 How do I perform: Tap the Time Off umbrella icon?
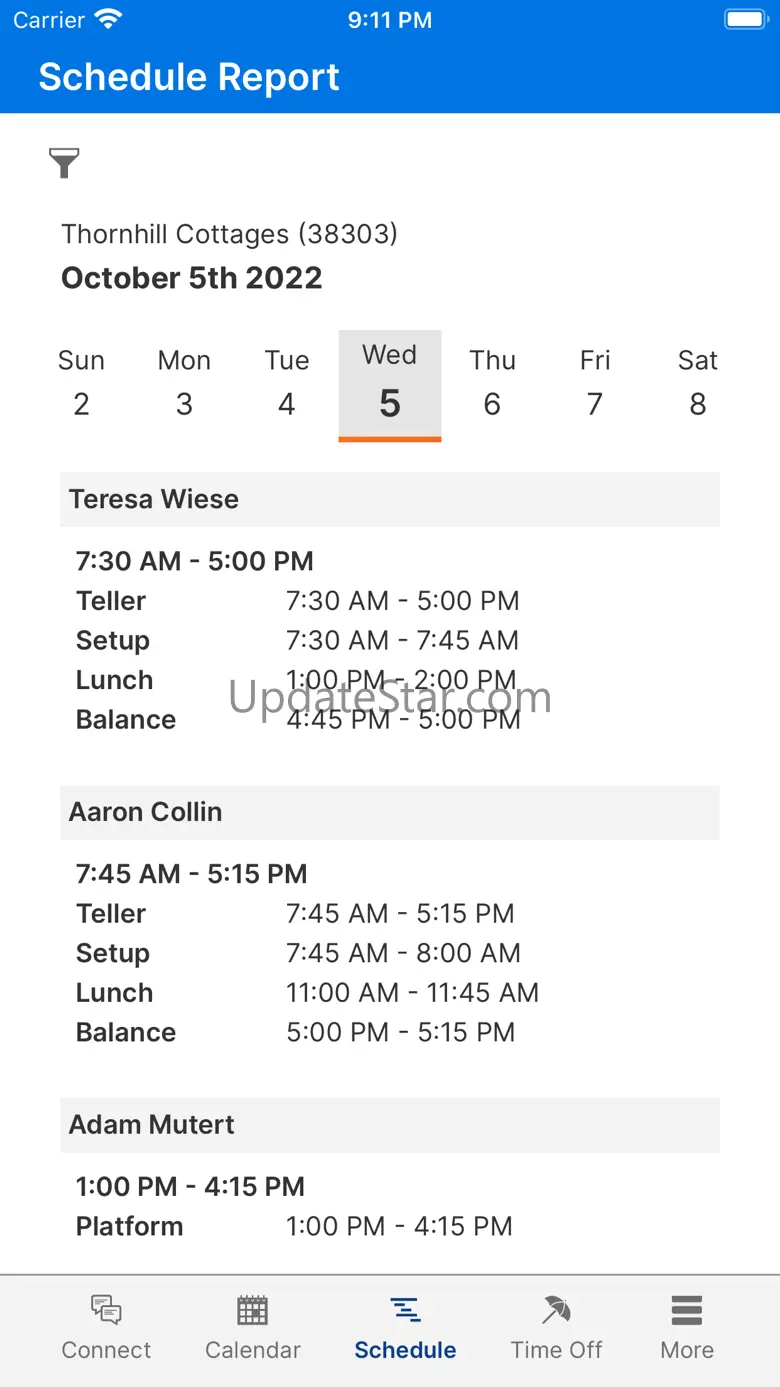point(556,1309)
